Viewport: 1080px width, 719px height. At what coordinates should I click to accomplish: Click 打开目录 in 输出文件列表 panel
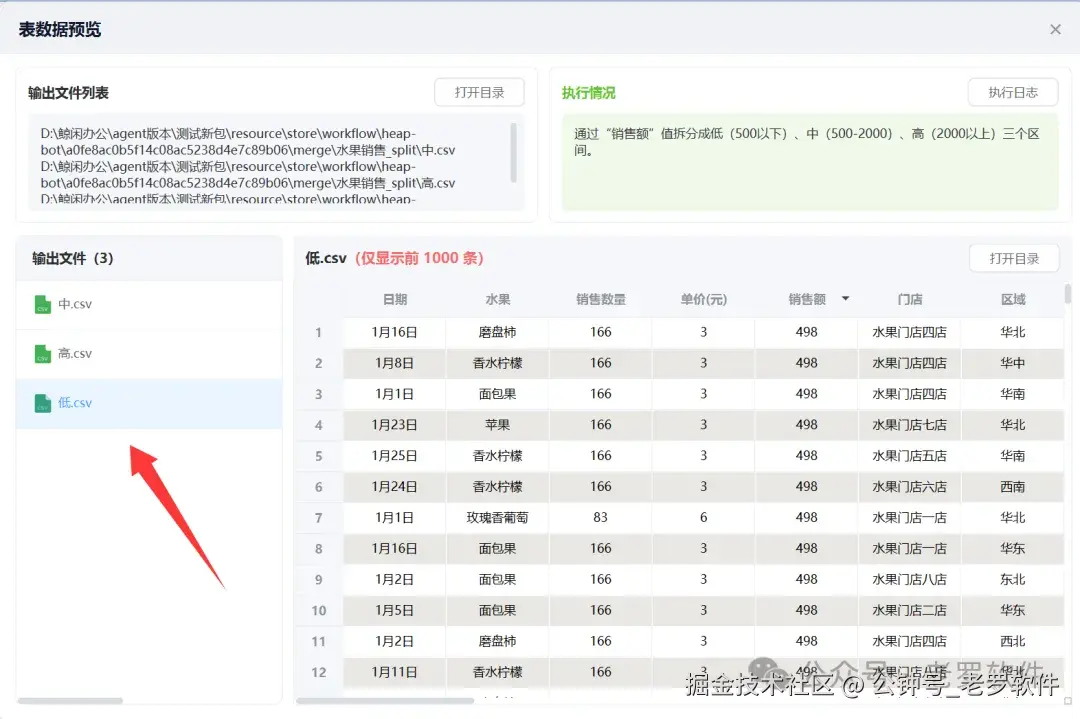[x=479, y=92]
